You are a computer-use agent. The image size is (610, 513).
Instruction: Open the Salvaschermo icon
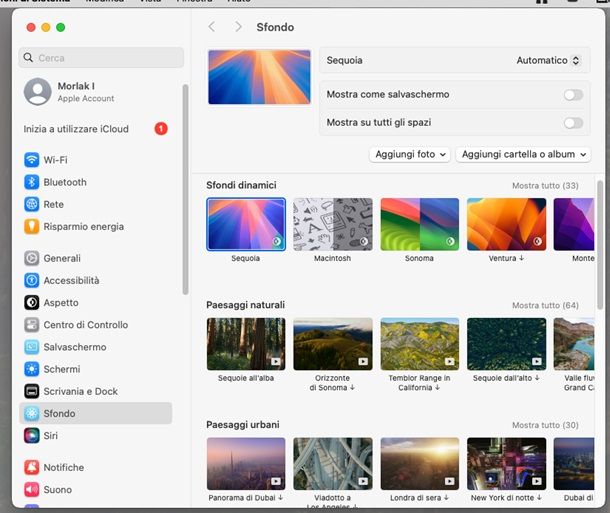click(32, 347)
